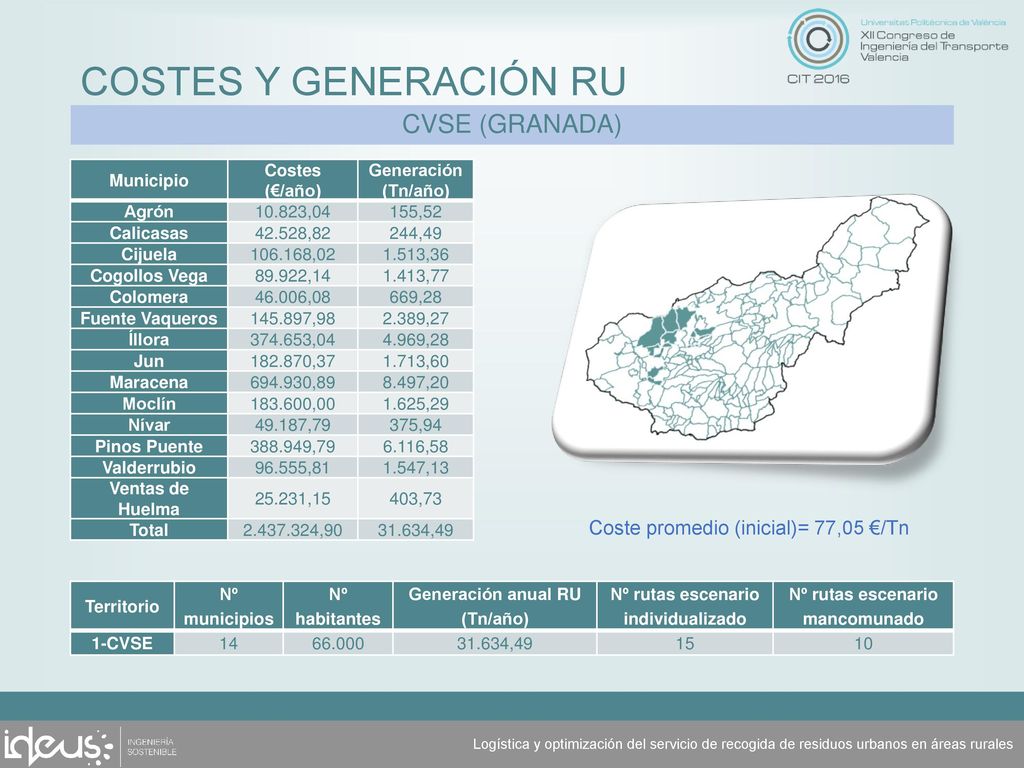This screenshot has width=1024, height=768.
Task: Select the Municipio column header
Action: tap(149, 180)
